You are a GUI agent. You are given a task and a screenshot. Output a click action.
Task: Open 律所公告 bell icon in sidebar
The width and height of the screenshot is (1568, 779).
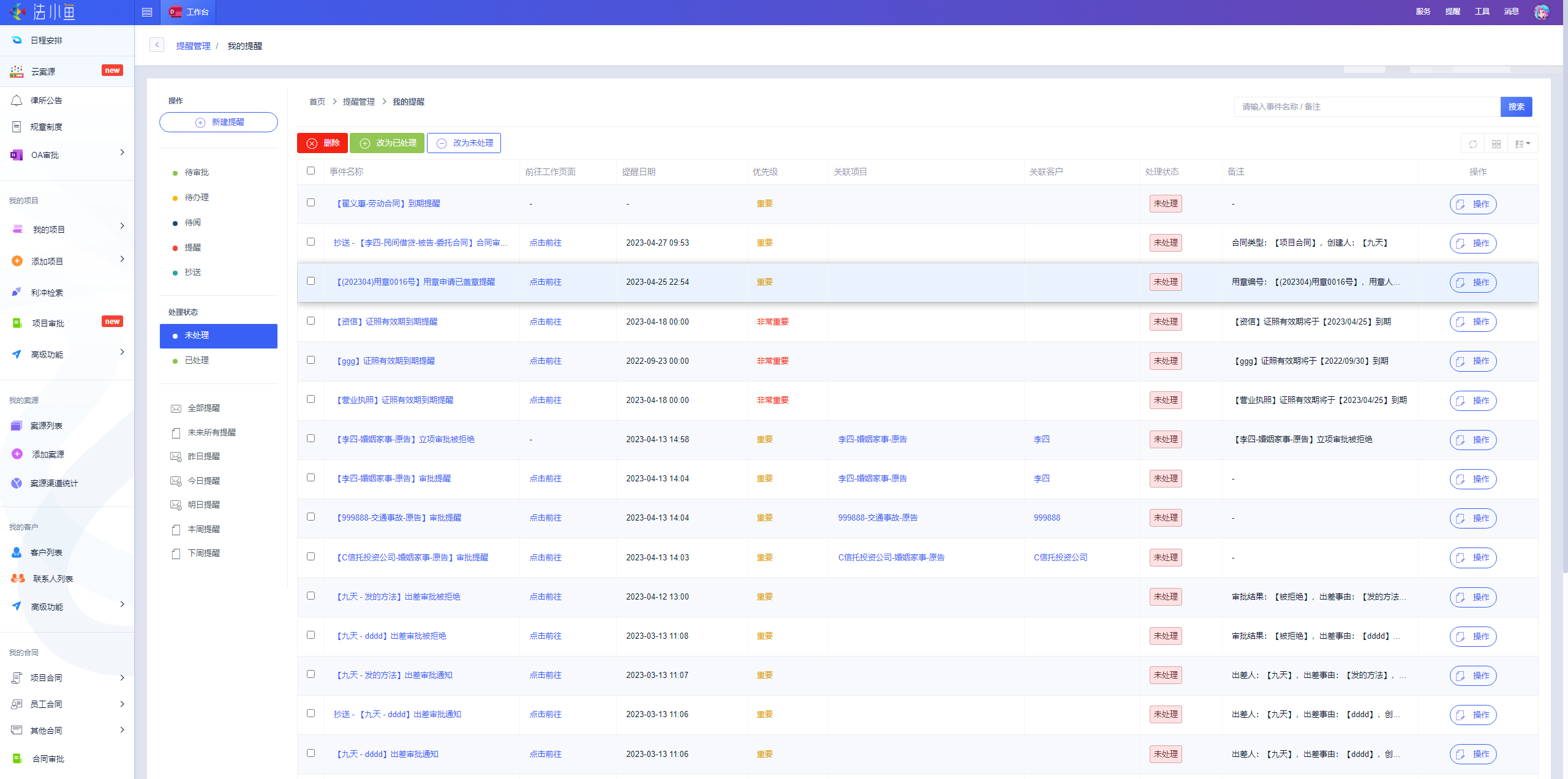point(17,100)
